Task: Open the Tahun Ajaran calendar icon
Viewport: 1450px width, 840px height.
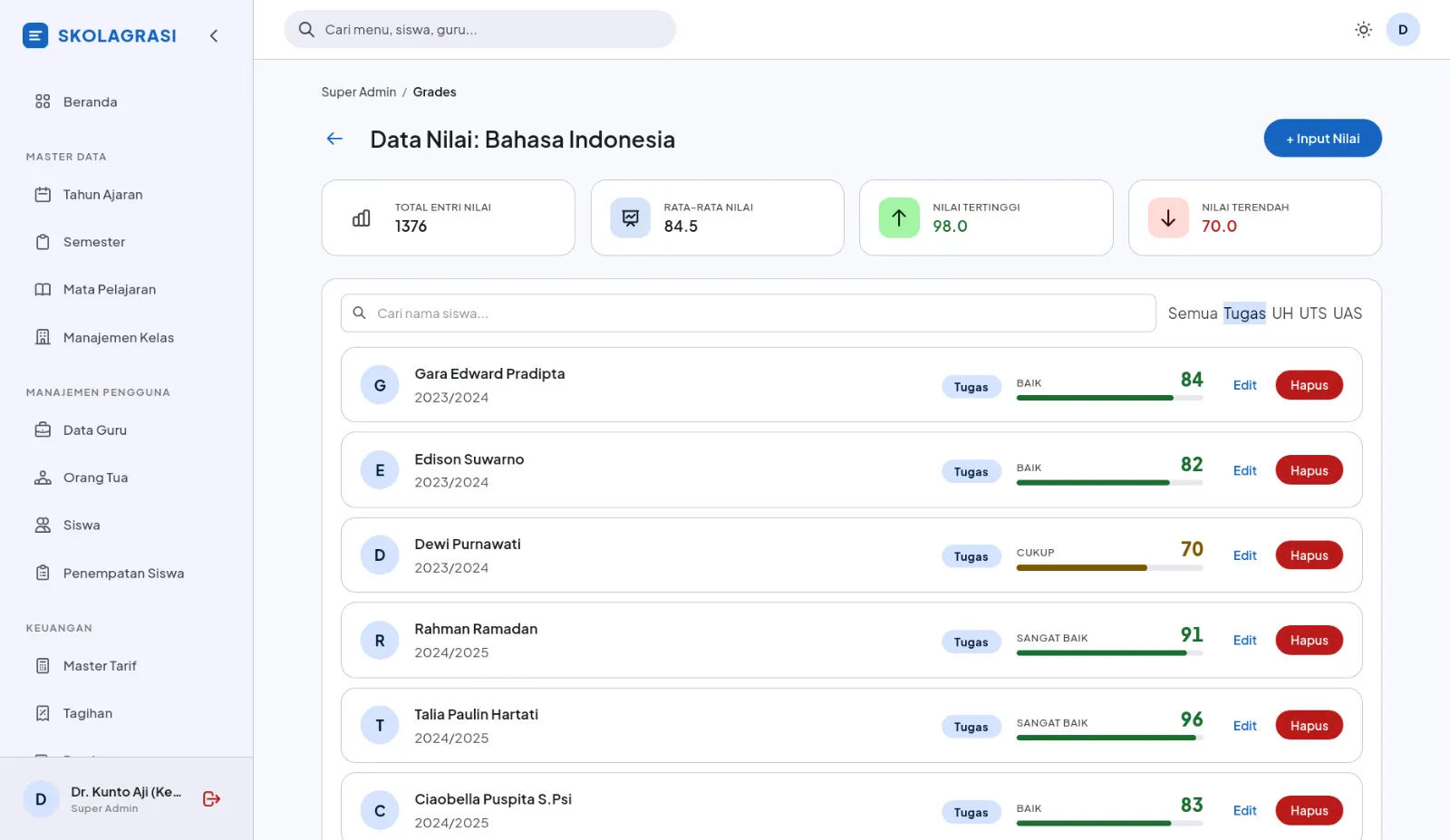Action: [43, 195]
